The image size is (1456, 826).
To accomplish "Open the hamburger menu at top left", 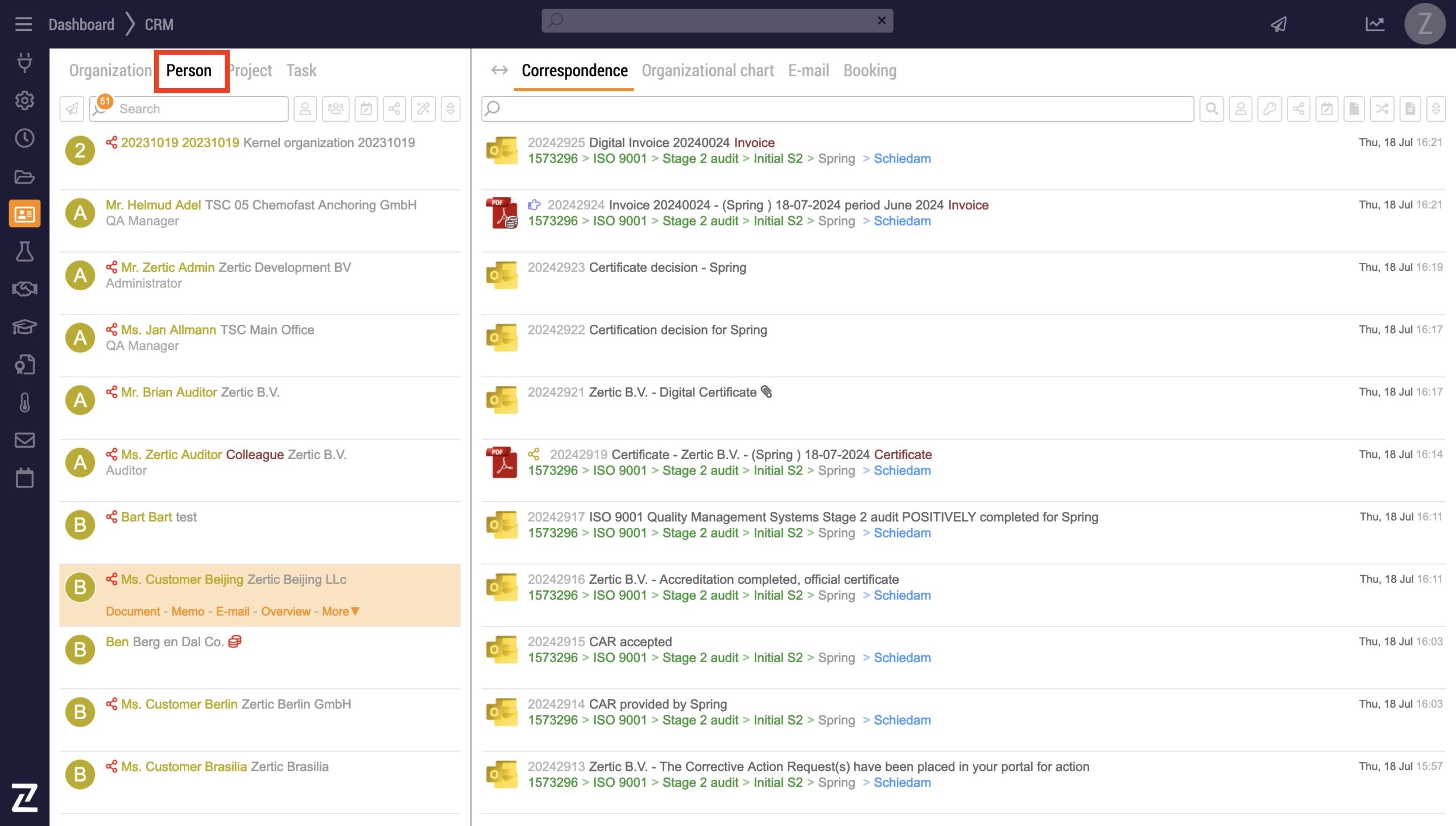I will (23, 24).
